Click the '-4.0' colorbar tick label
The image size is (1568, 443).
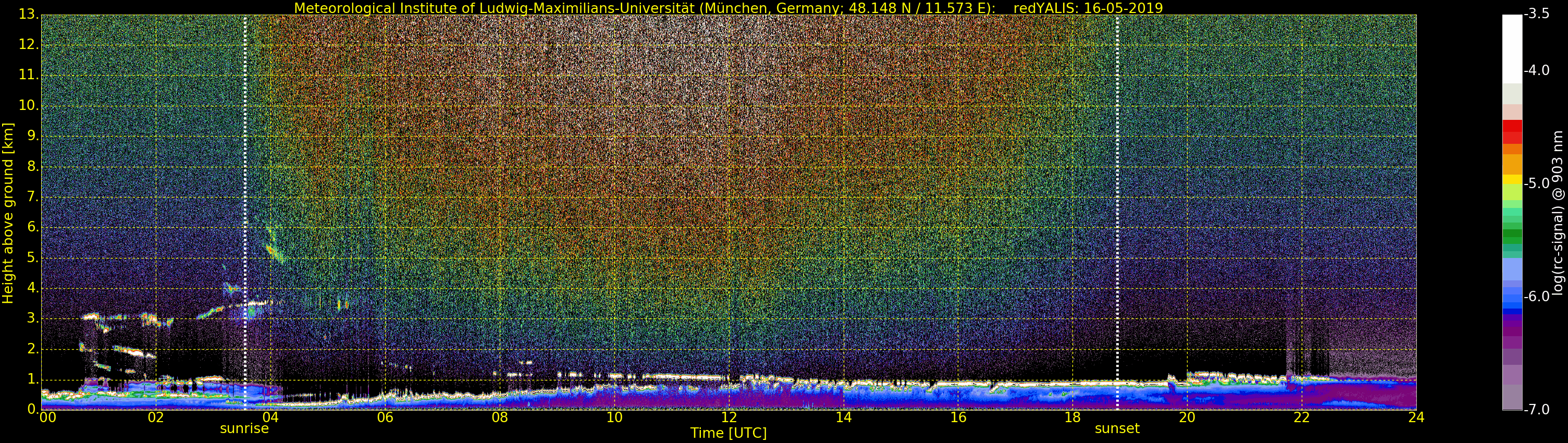point(1537,70)
